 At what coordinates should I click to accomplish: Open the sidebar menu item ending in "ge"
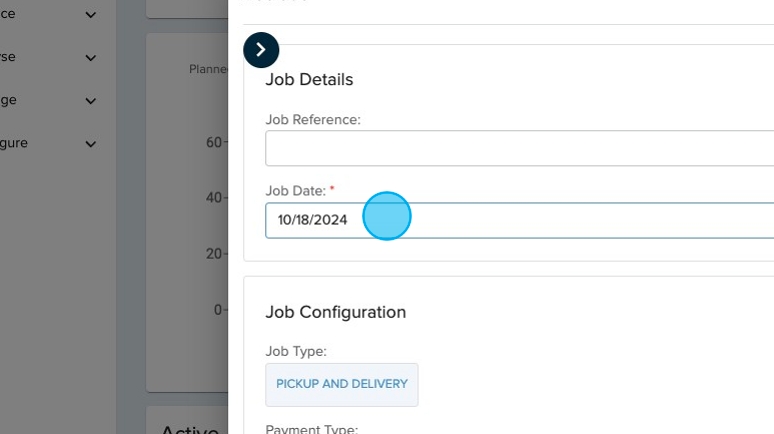click(x=8, y=100)
